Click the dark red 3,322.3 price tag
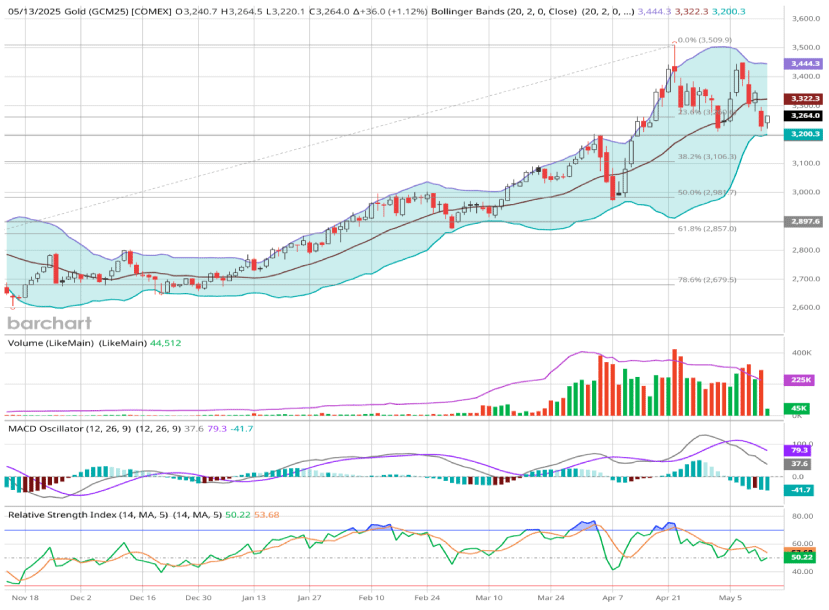Screen dimensions: 829x610 click(804, 99)
